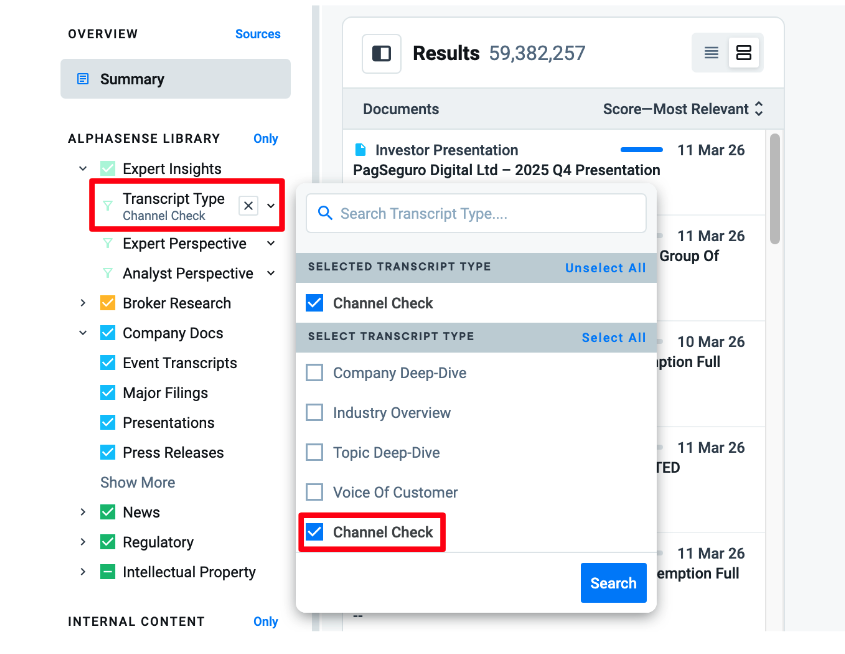Uncheck the Event Transcripts checkbox
845x654 pixels.
pos(108,363)
